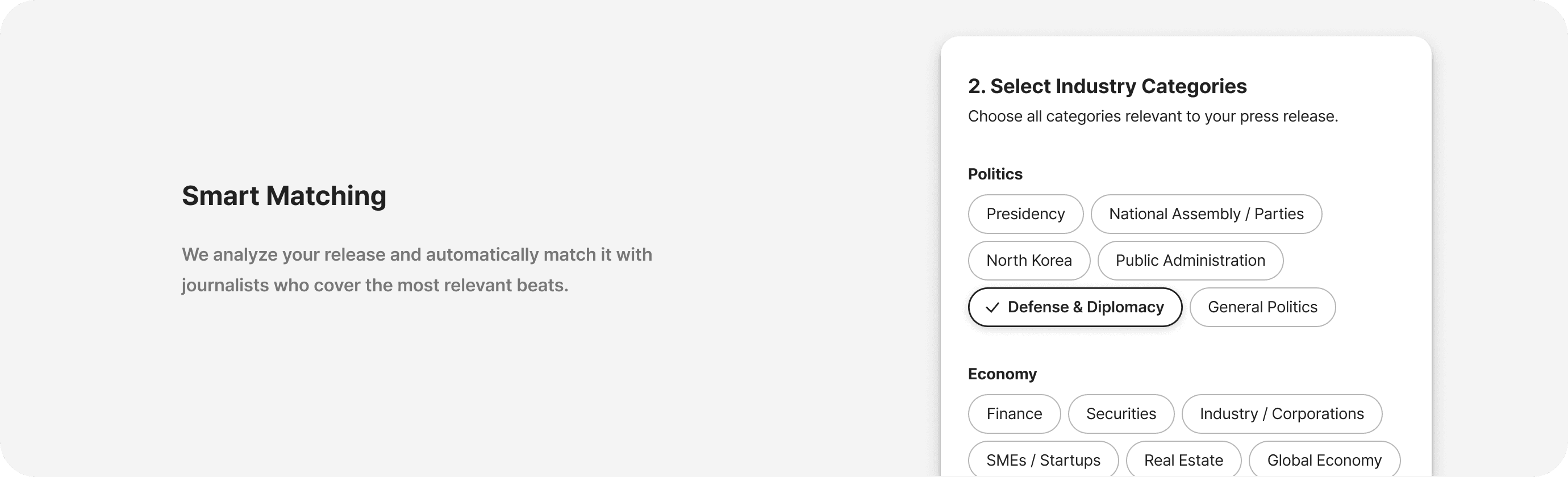Click the Defense & Diplomacy label text

(1086, 307)
